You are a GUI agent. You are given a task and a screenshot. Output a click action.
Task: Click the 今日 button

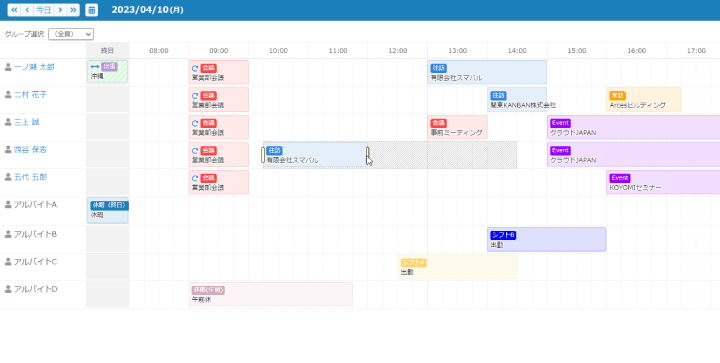pyautogui.click(x=44, y=10)
